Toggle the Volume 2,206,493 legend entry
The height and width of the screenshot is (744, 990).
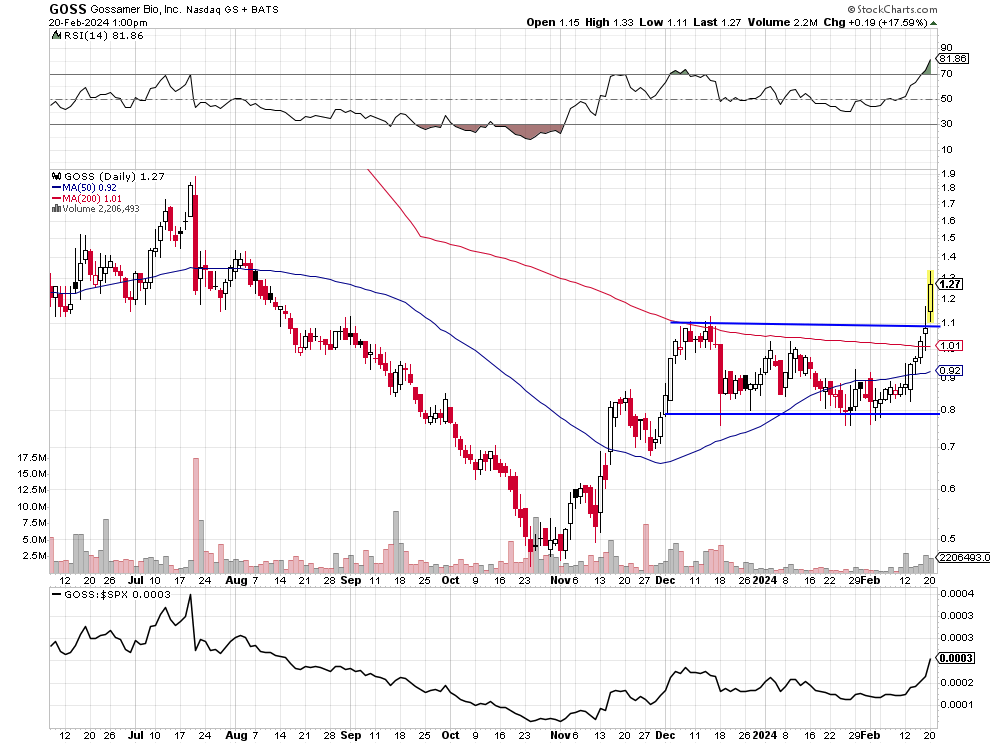(x=112, y=207)
